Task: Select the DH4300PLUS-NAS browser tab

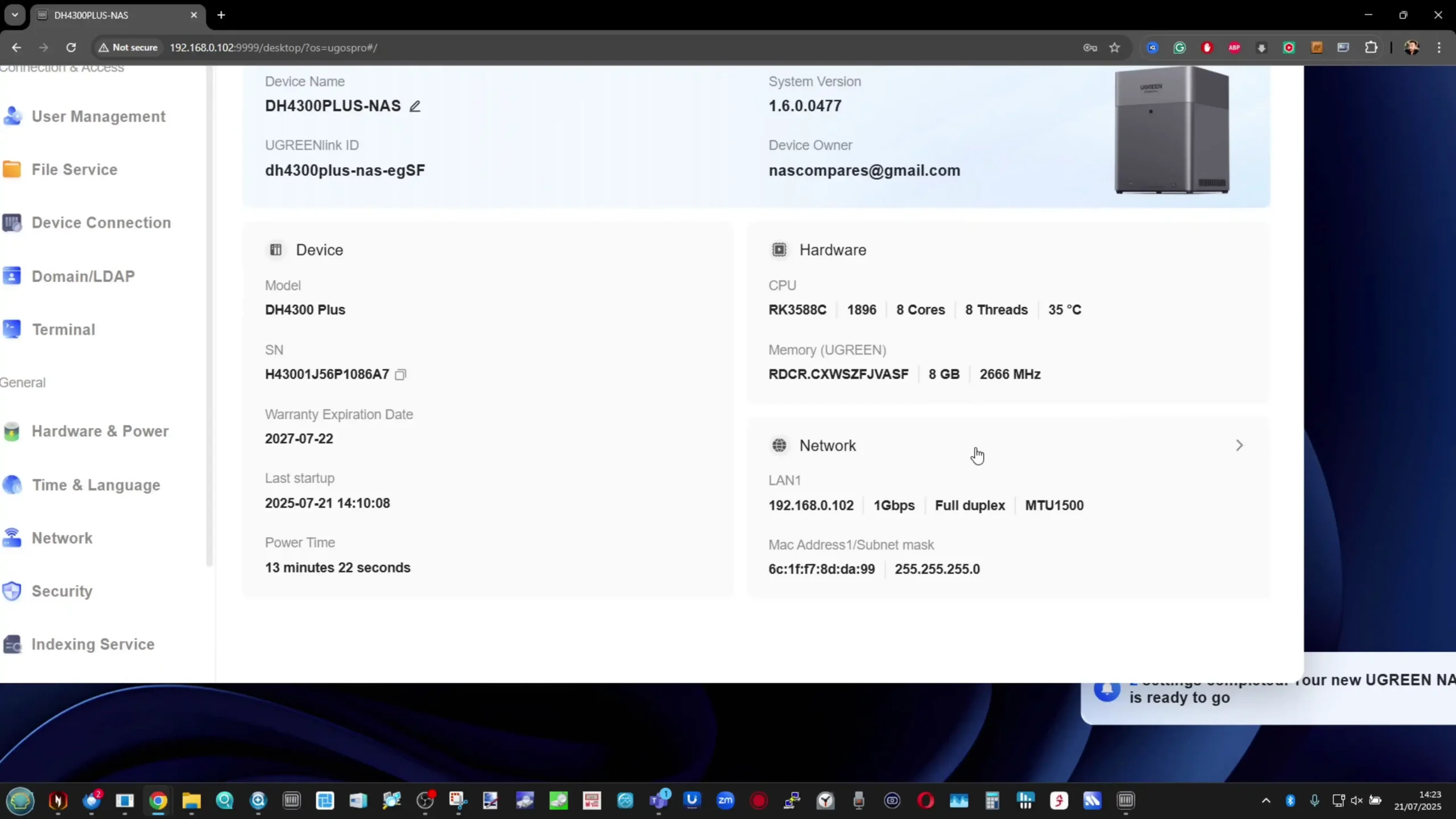Action: [x=117, y=15]
